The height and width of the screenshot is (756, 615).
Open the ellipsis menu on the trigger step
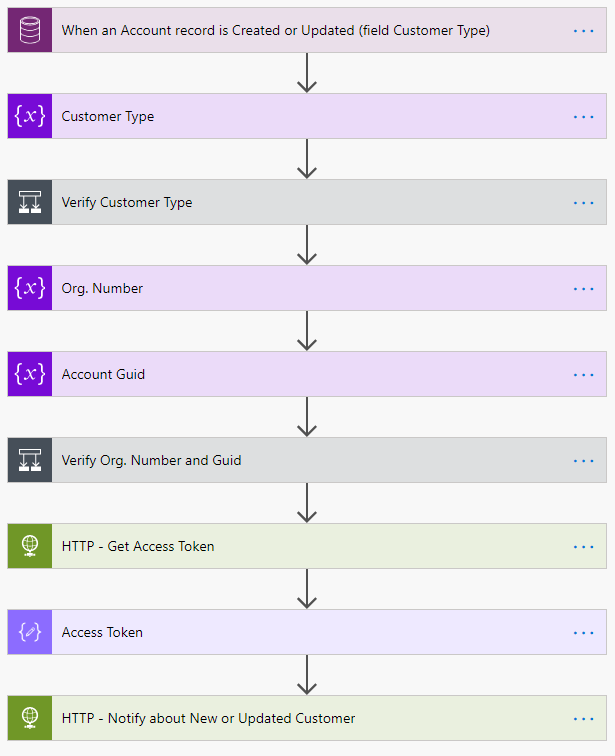(584, 30)
